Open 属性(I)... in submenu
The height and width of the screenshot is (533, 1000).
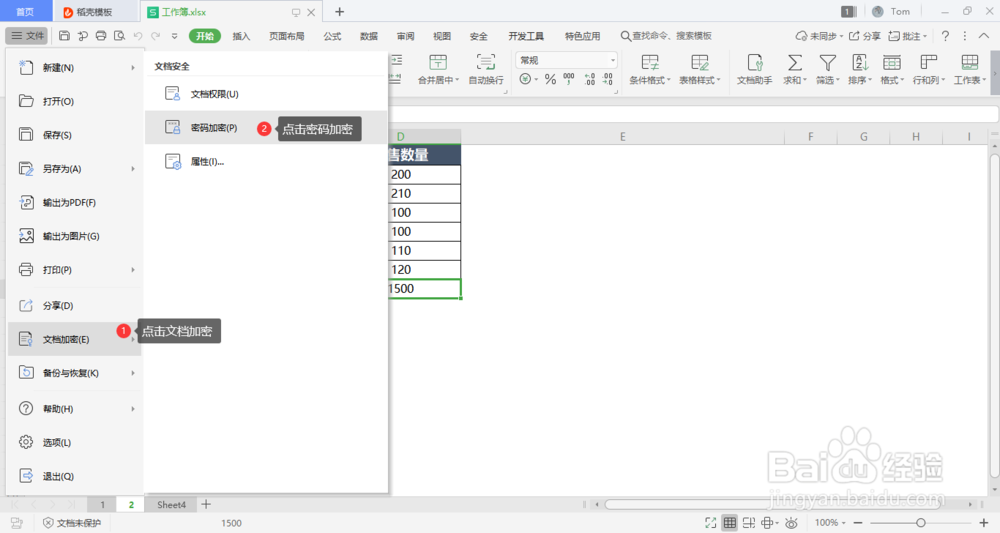[266, 162]
